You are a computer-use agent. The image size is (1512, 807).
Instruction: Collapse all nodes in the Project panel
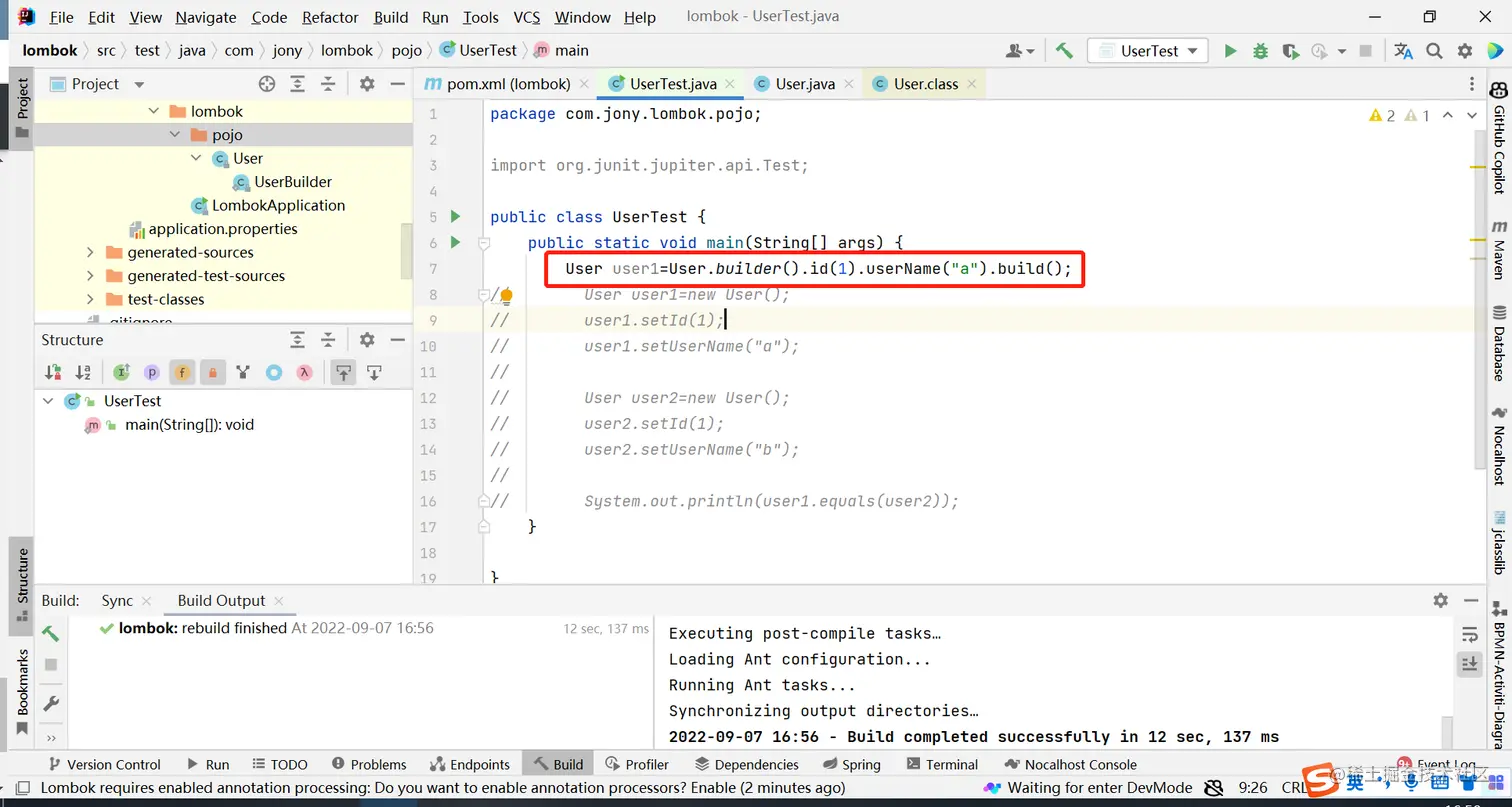tap(329, 84)
